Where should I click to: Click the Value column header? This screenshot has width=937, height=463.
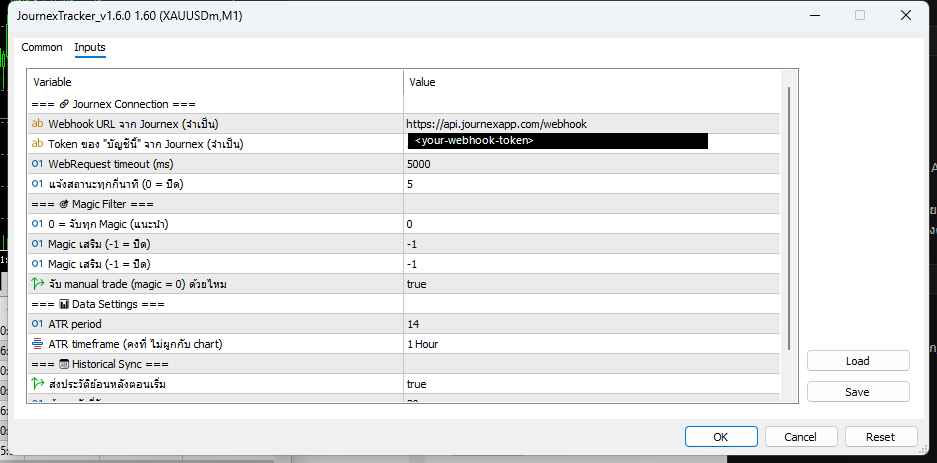click(592, 82)
